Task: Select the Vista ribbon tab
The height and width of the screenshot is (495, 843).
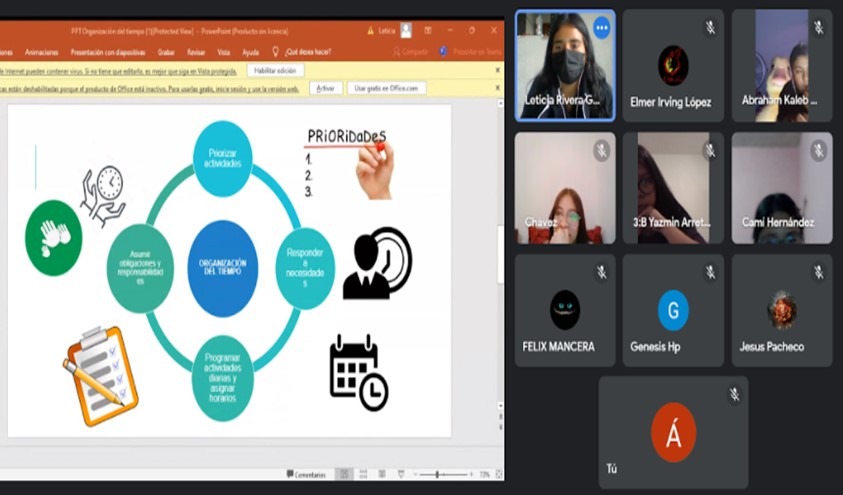Action: point(223,51)
